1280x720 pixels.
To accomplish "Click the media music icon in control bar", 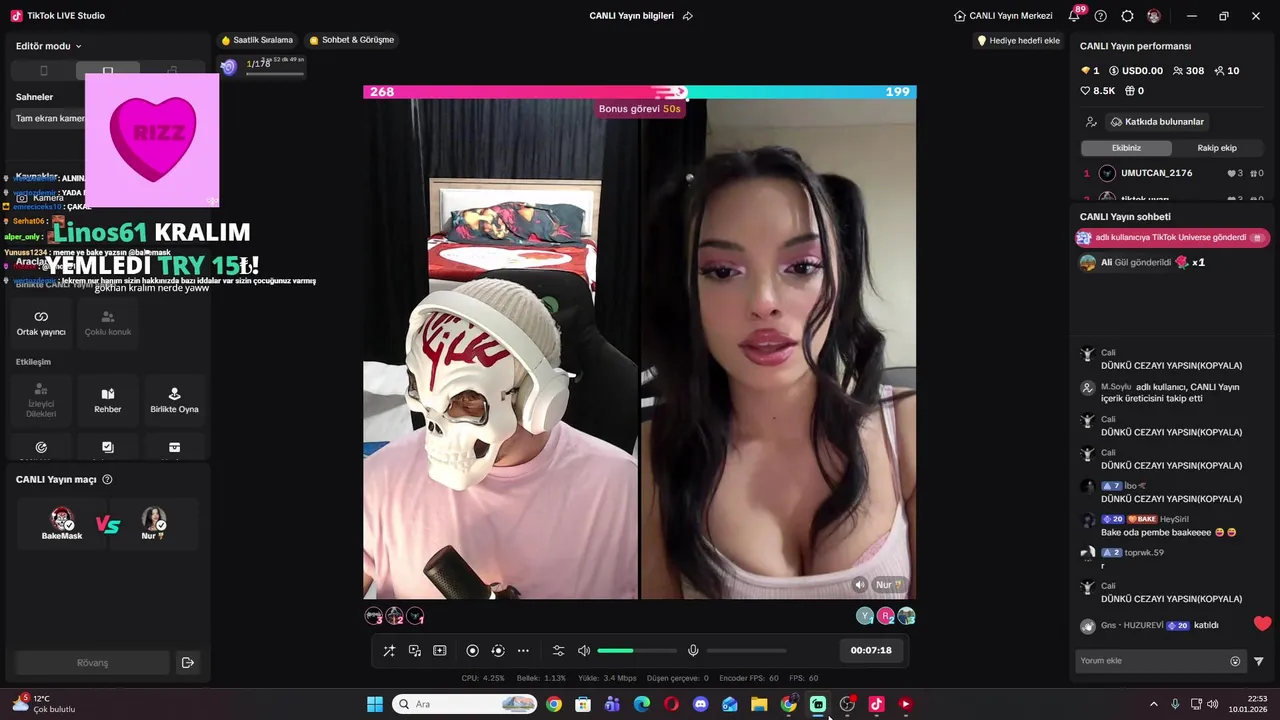I will [x=415, y=651].
